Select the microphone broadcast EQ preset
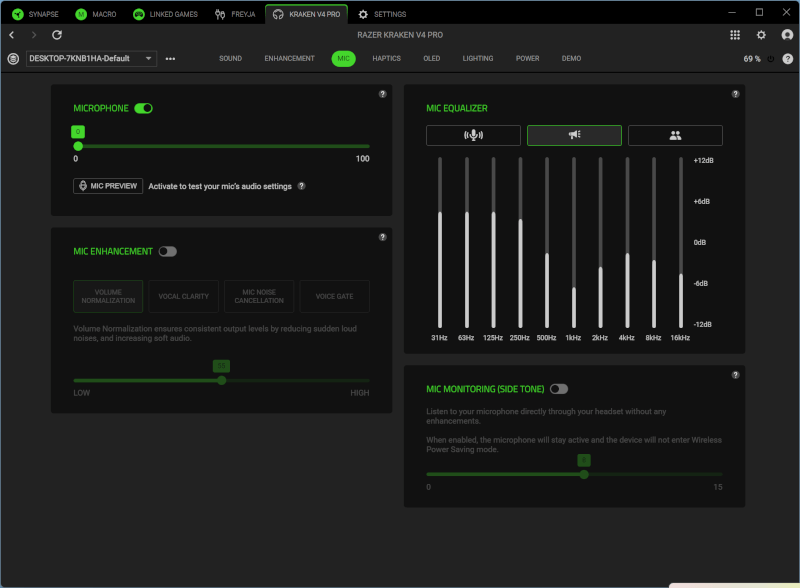 click(473, 135)
